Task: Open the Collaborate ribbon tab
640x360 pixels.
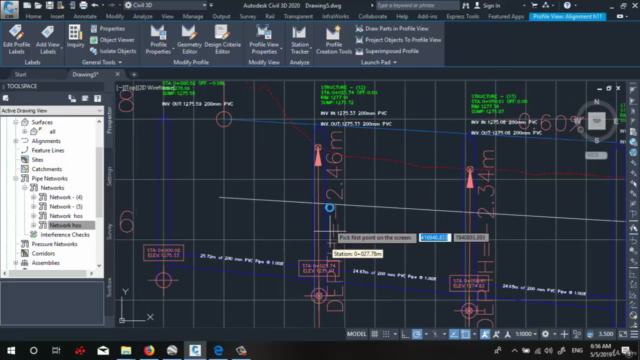Action: [x=373, y=16]
